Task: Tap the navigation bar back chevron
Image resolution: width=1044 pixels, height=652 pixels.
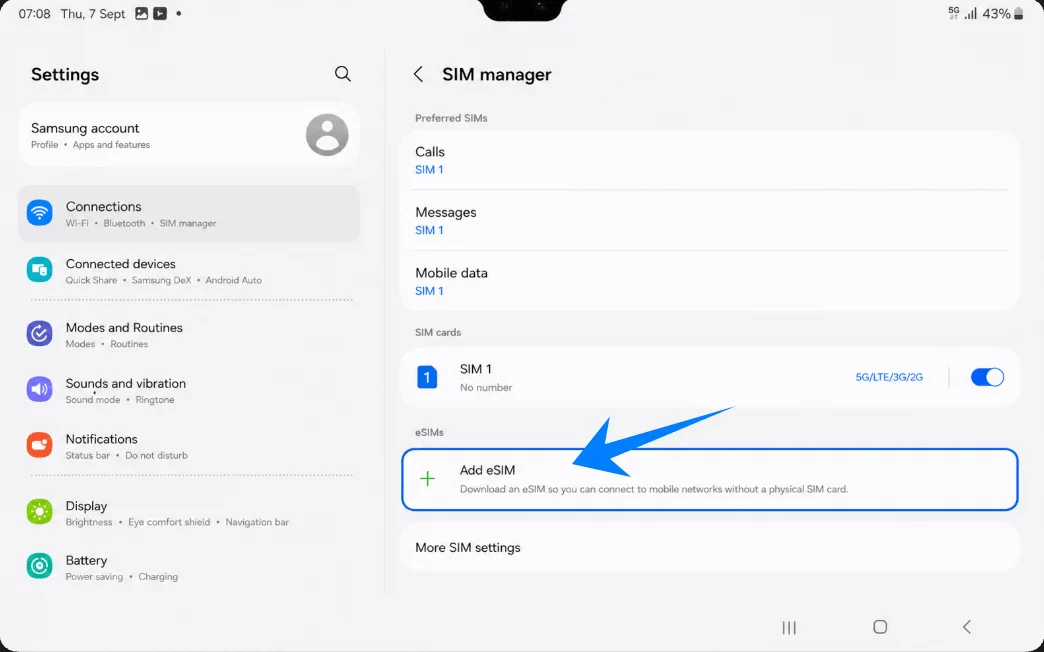Action: point(967,627)
